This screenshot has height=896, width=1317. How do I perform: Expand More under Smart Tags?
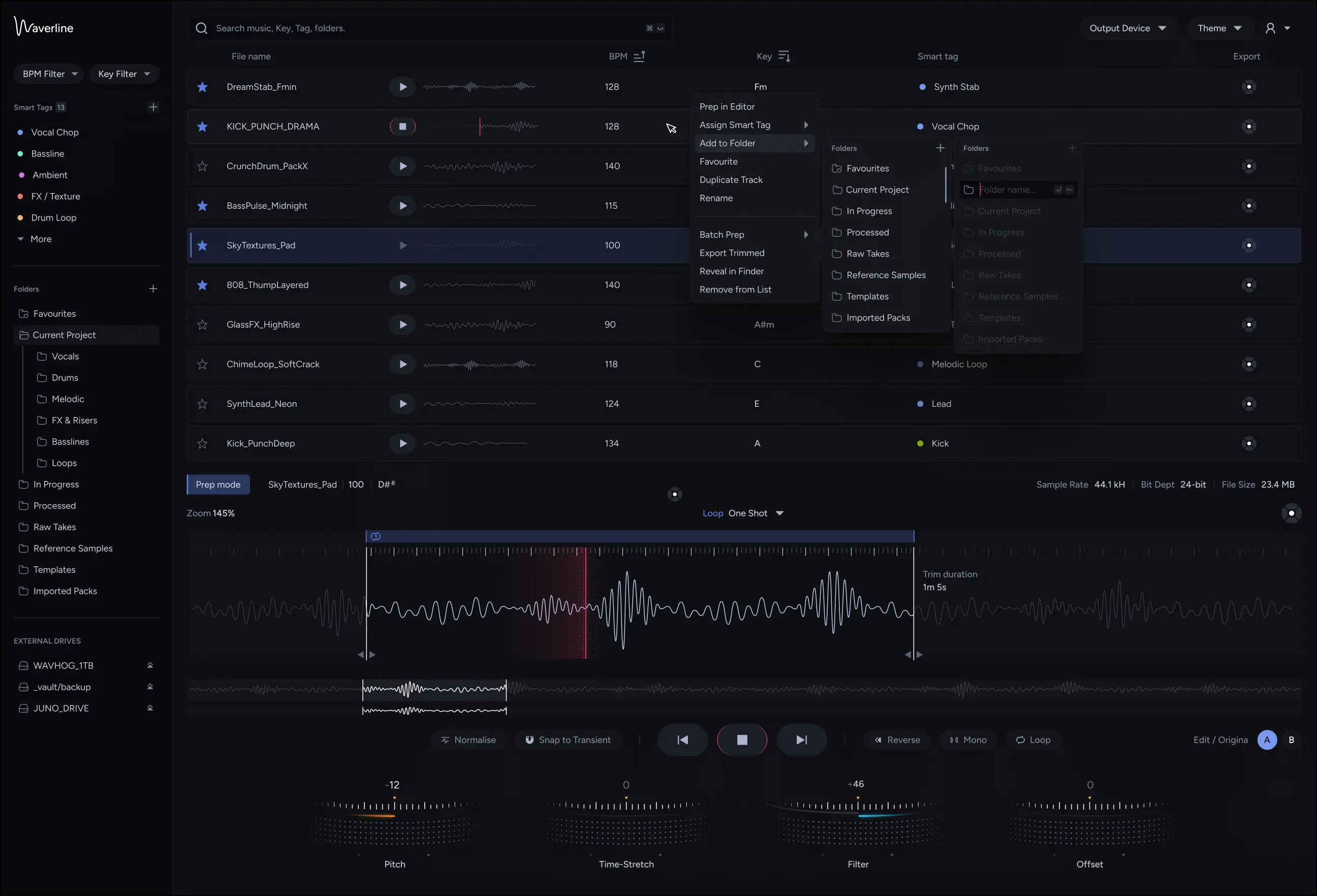[x=35, y=238]
